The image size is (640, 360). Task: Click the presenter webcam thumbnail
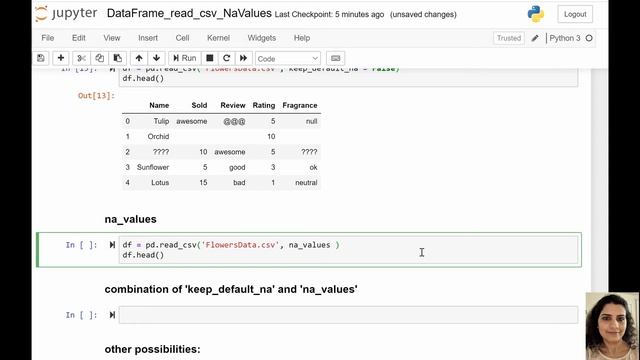(x=612, y=326)
